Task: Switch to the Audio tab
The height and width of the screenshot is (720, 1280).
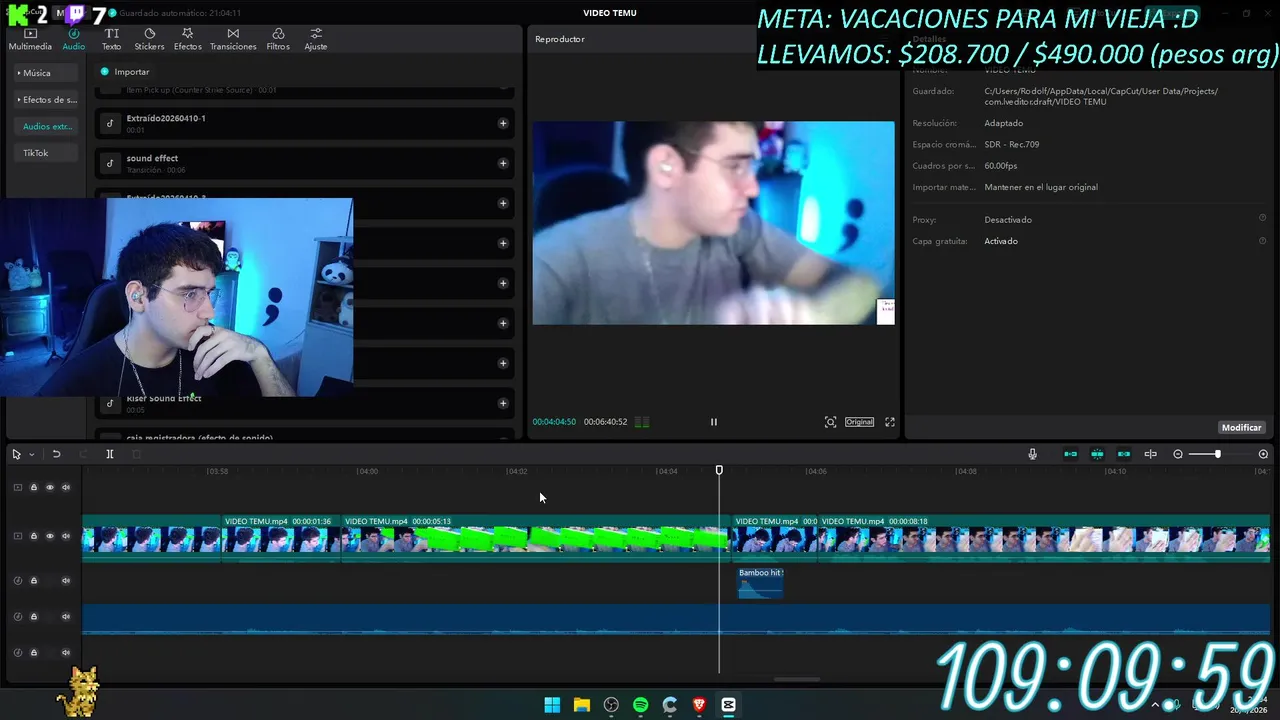Action: click(x=74, y=39)
